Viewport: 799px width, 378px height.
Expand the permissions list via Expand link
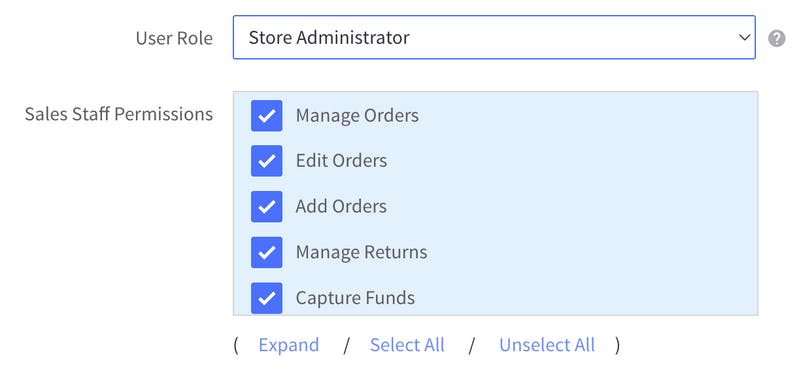click(288, 345)
